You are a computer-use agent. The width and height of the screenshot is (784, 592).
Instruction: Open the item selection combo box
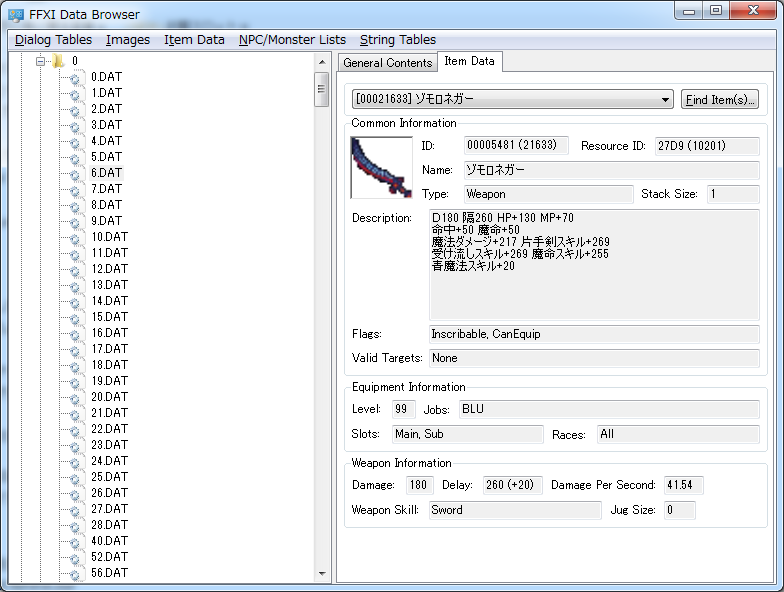tap(512, 99)
